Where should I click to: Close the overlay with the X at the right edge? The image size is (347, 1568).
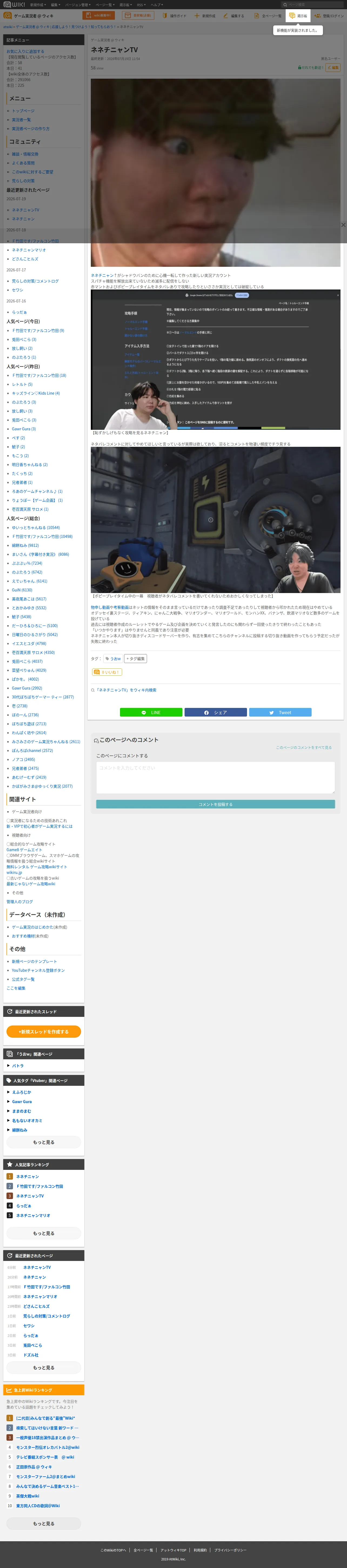(343, 225)
